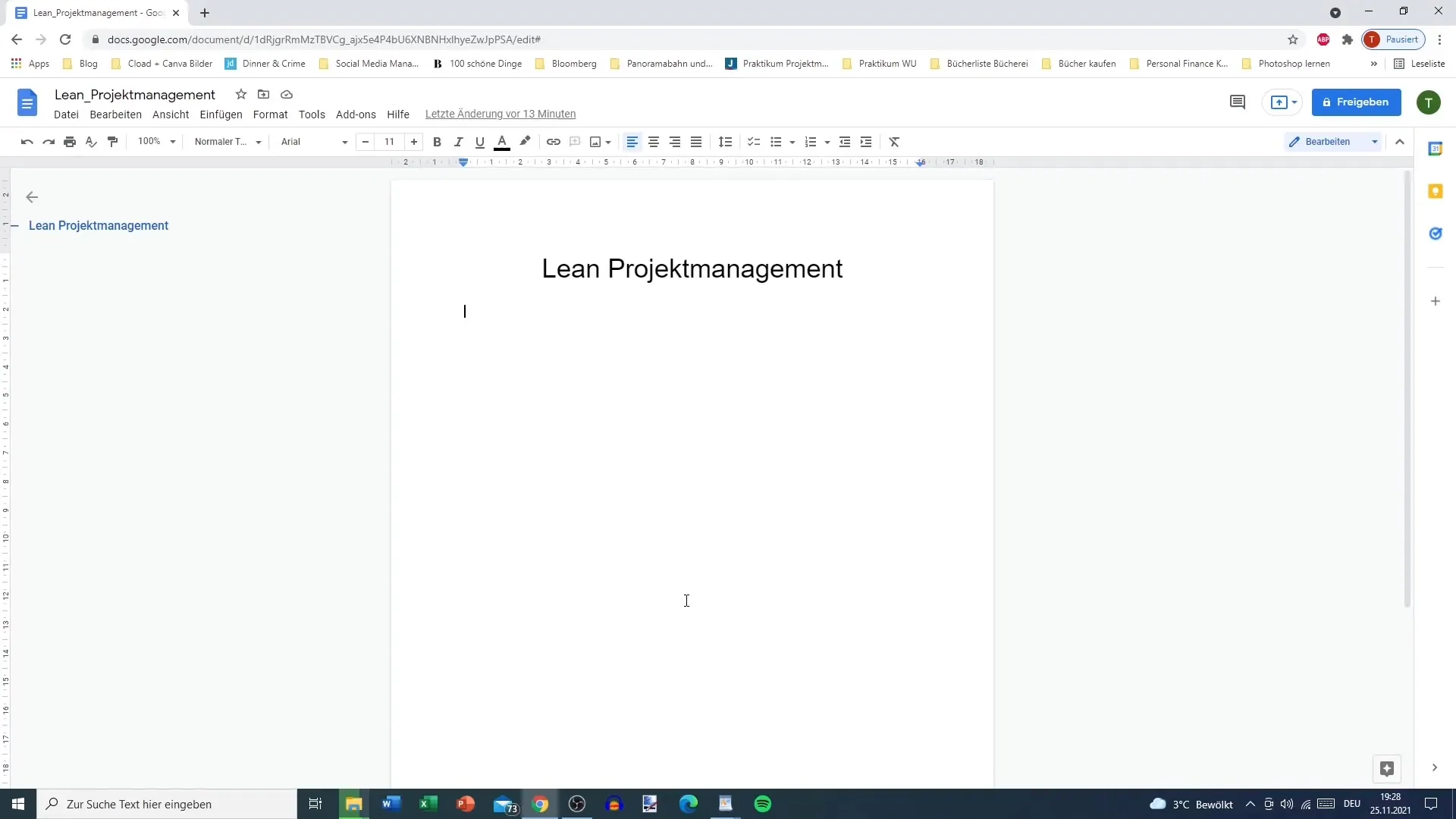Open the Datei menu
This screenshot has width=1456, height=819.
(x=66, y=113)
